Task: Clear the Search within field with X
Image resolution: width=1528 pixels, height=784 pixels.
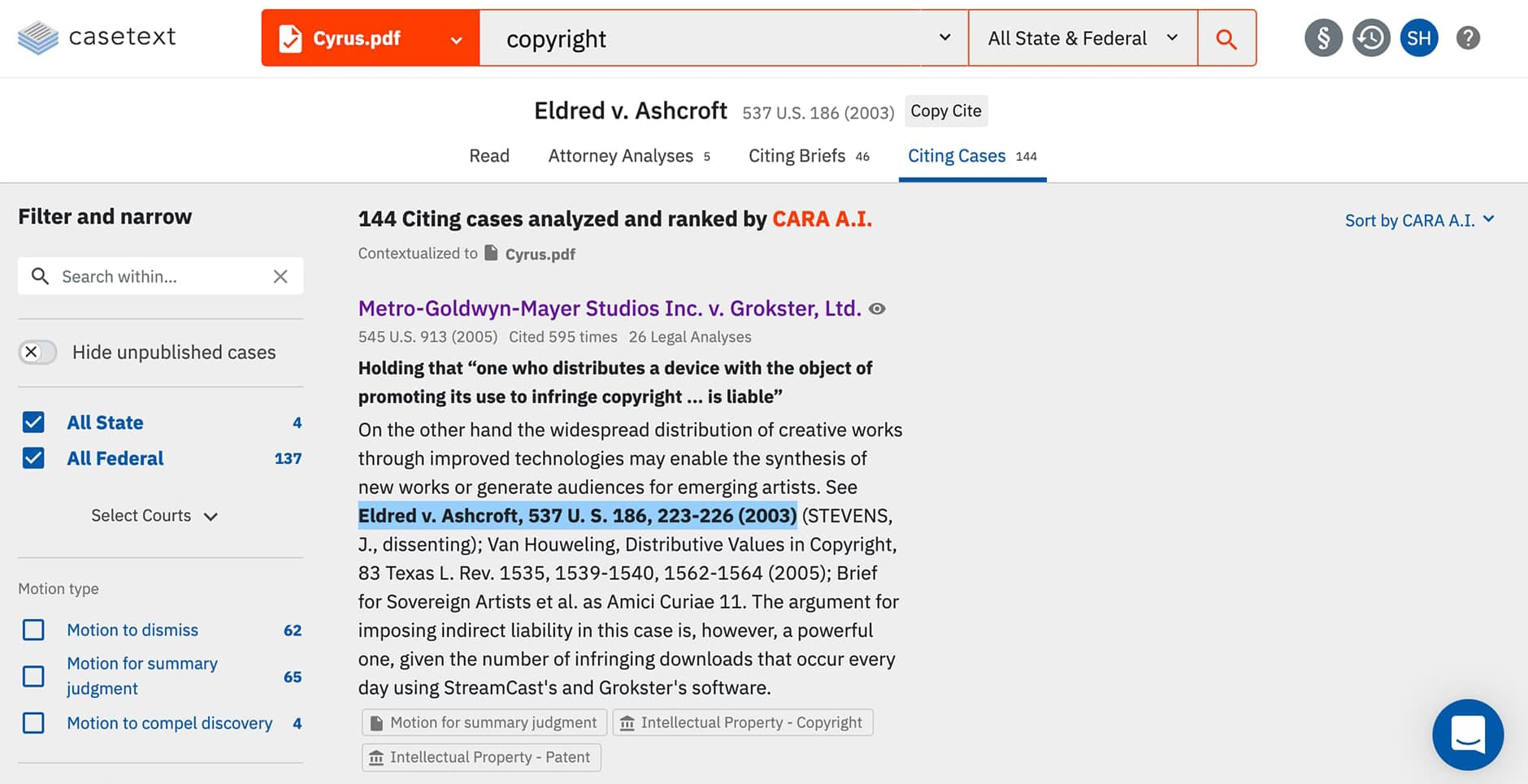Action: 280,276
